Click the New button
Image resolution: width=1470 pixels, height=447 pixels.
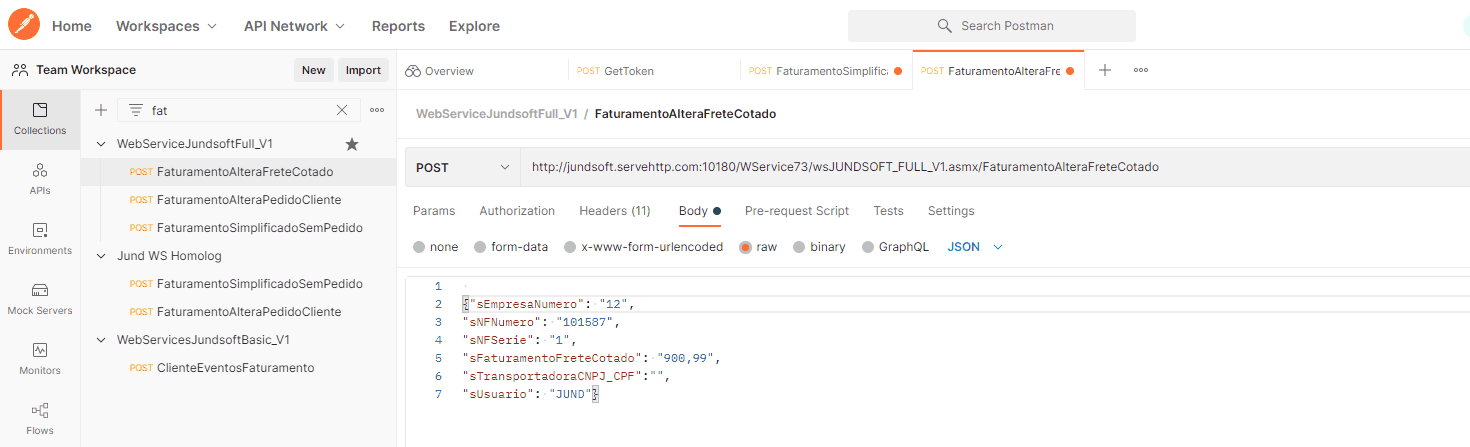click(314, 70)
